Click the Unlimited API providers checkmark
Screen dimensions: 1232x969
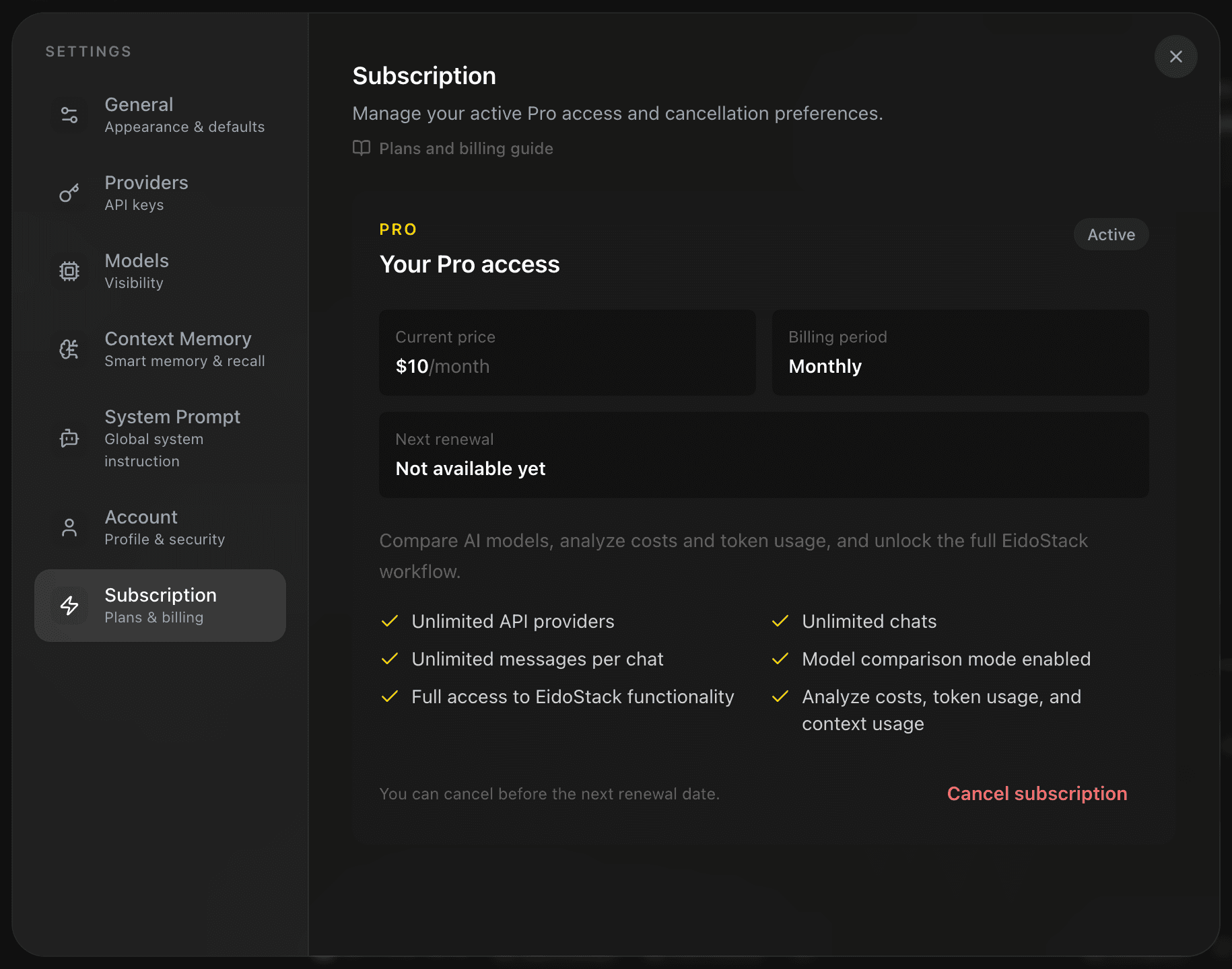(x=390, y=621)
